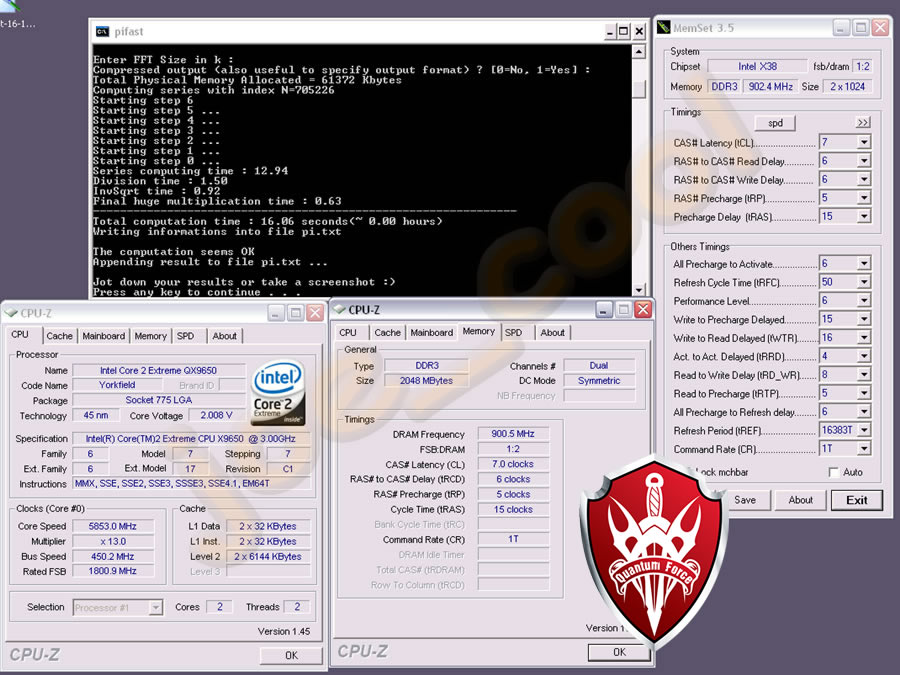Click the left CPU-Z window title icon
The image size is (900, 675).
(11, 313)
